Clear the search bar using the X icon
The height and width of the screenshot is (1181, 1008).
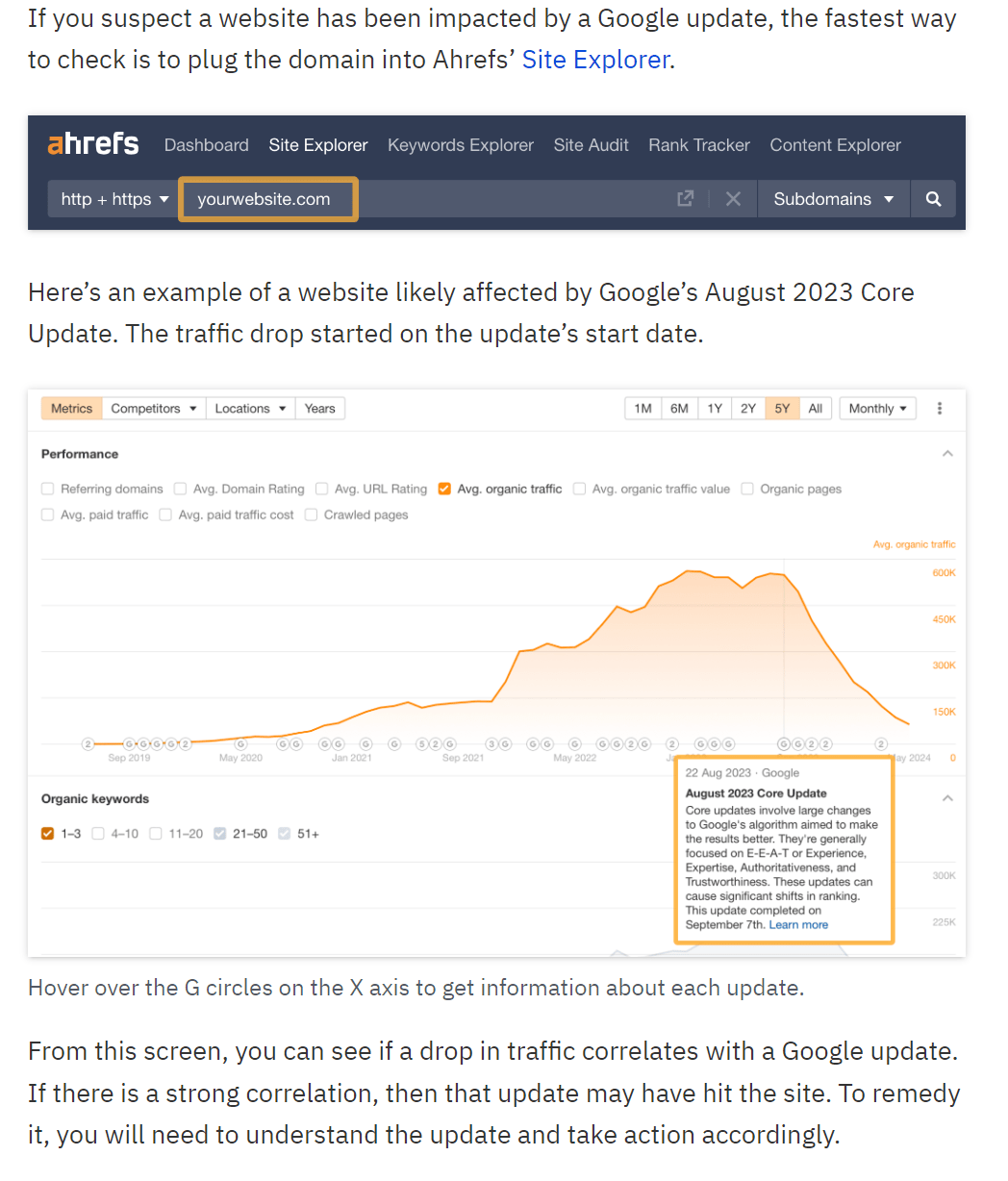point(733,199)
